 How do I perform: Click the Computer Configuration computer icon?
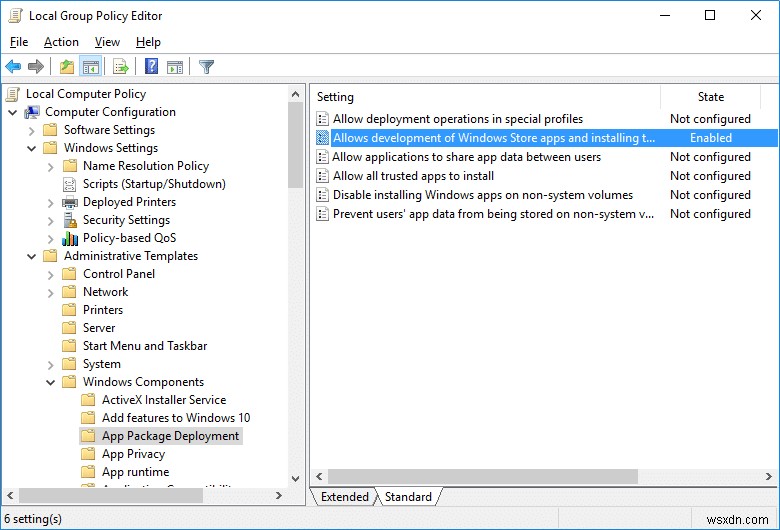point(32,112)
